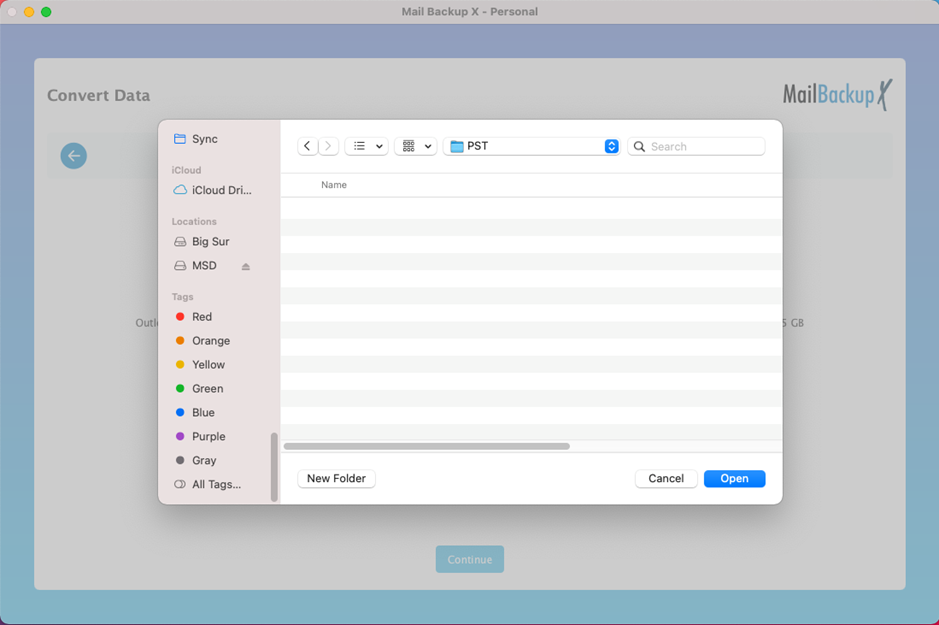
Task: Navigate forward in file dialog
Action: pyautogui.click(x=328, y=146)
